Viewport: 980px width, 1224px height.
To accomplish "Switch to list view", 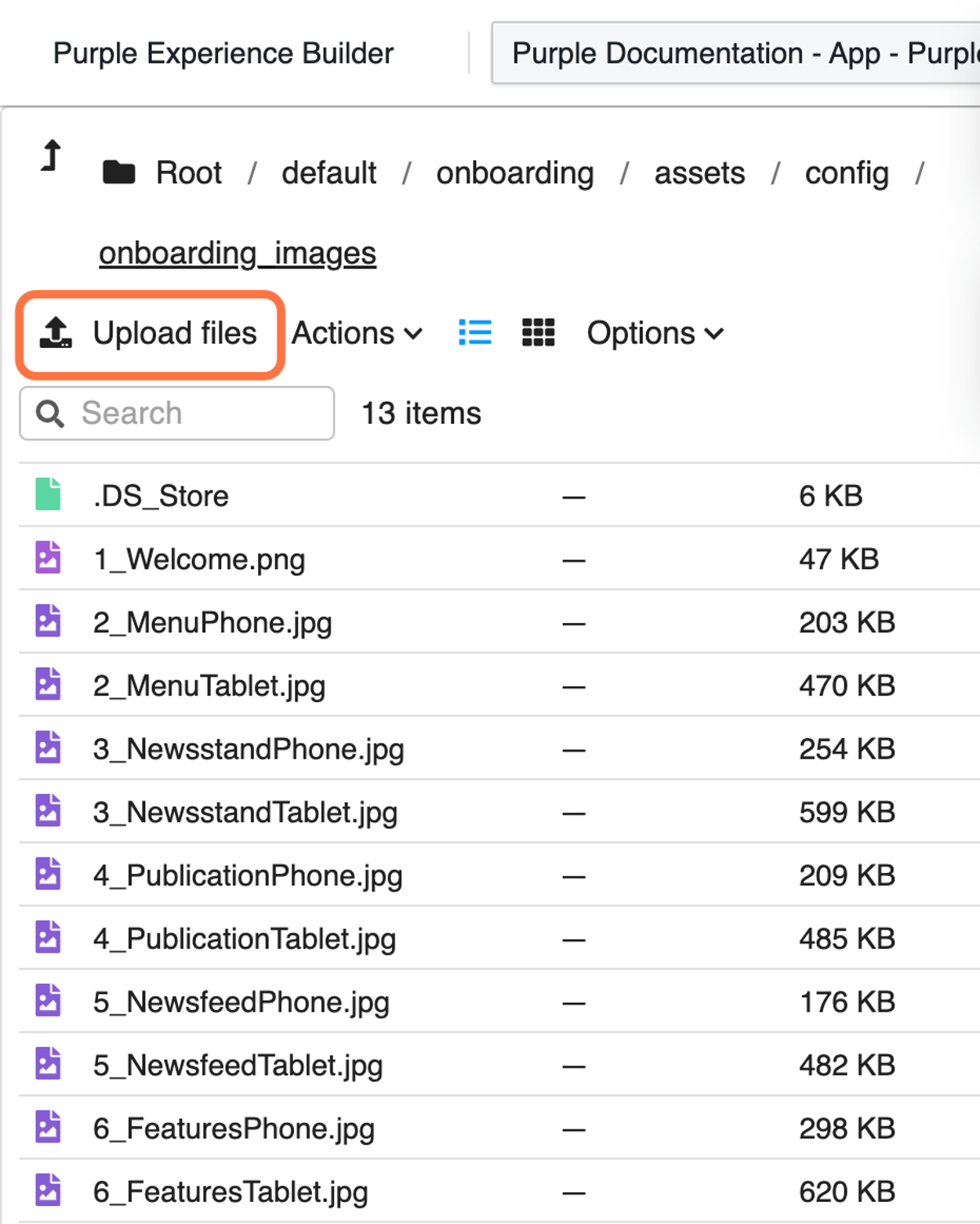I will (475, 332).
